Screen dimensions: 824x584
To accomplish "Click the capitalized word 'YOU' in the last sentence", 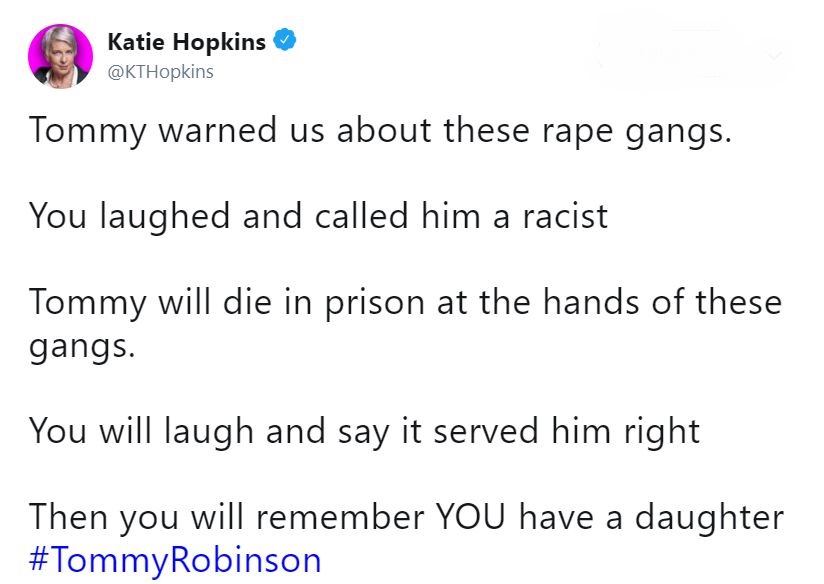I will pos(470,517).
